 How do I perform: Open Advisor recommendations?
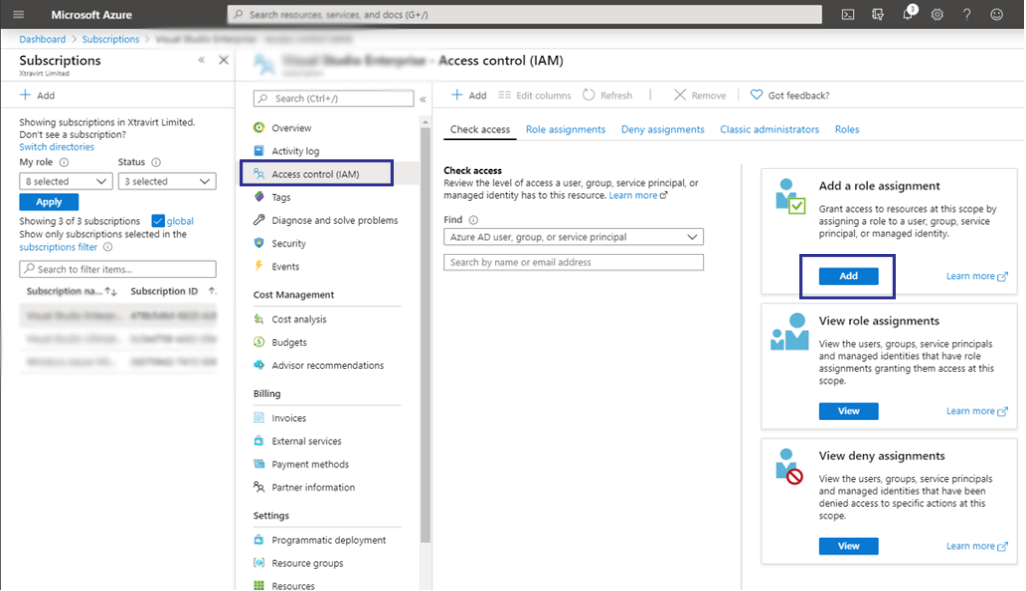(x=327, y=365)
